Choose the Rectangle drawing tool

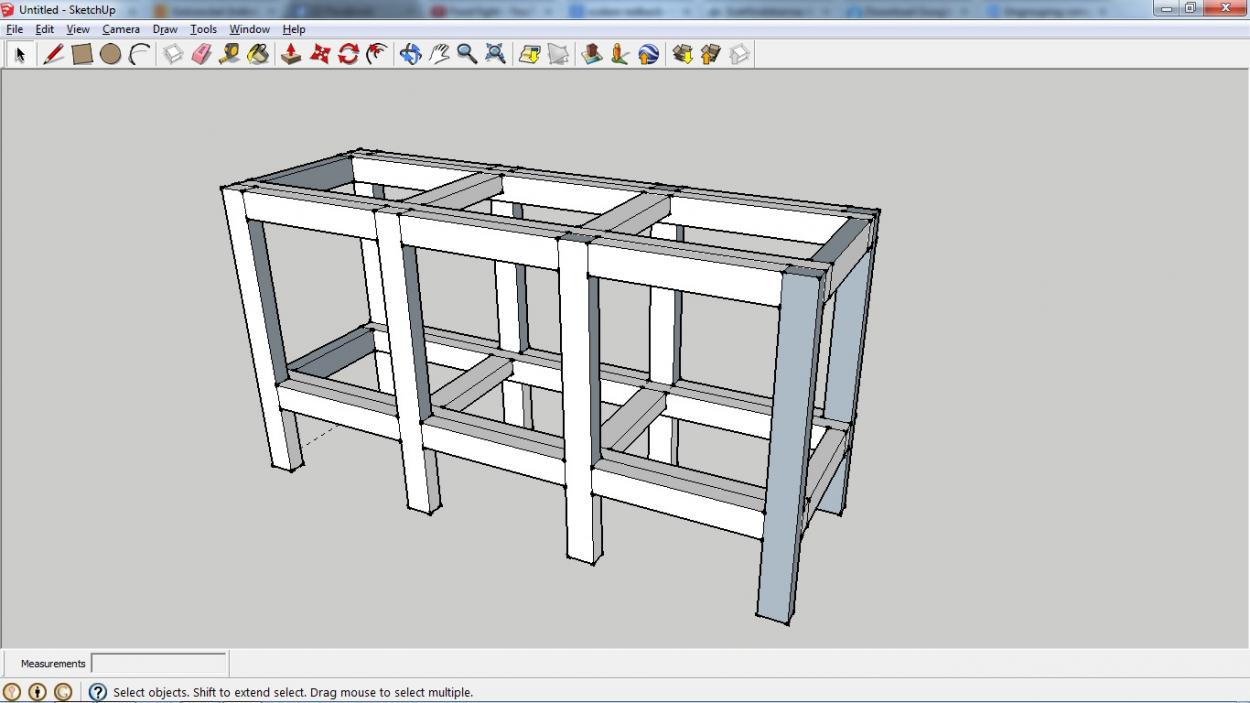click(x=82, y=54)
